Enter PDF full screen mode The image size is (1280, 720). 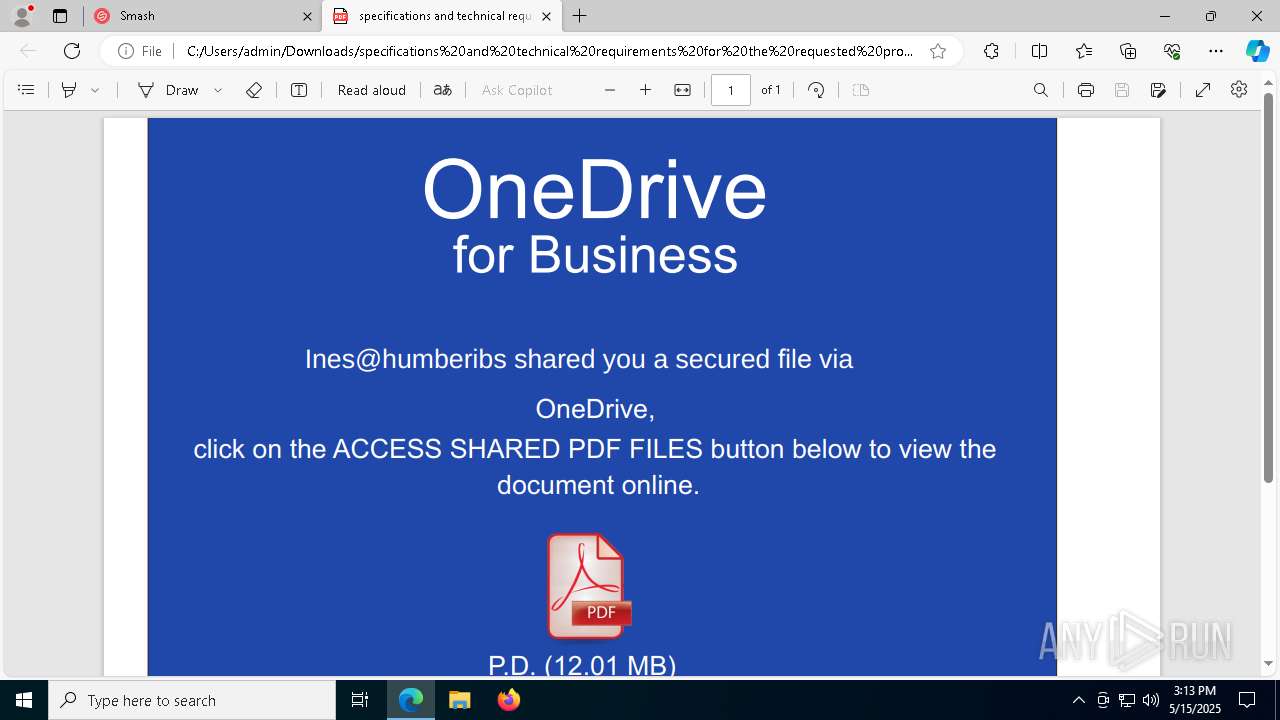pos(1203,90)
